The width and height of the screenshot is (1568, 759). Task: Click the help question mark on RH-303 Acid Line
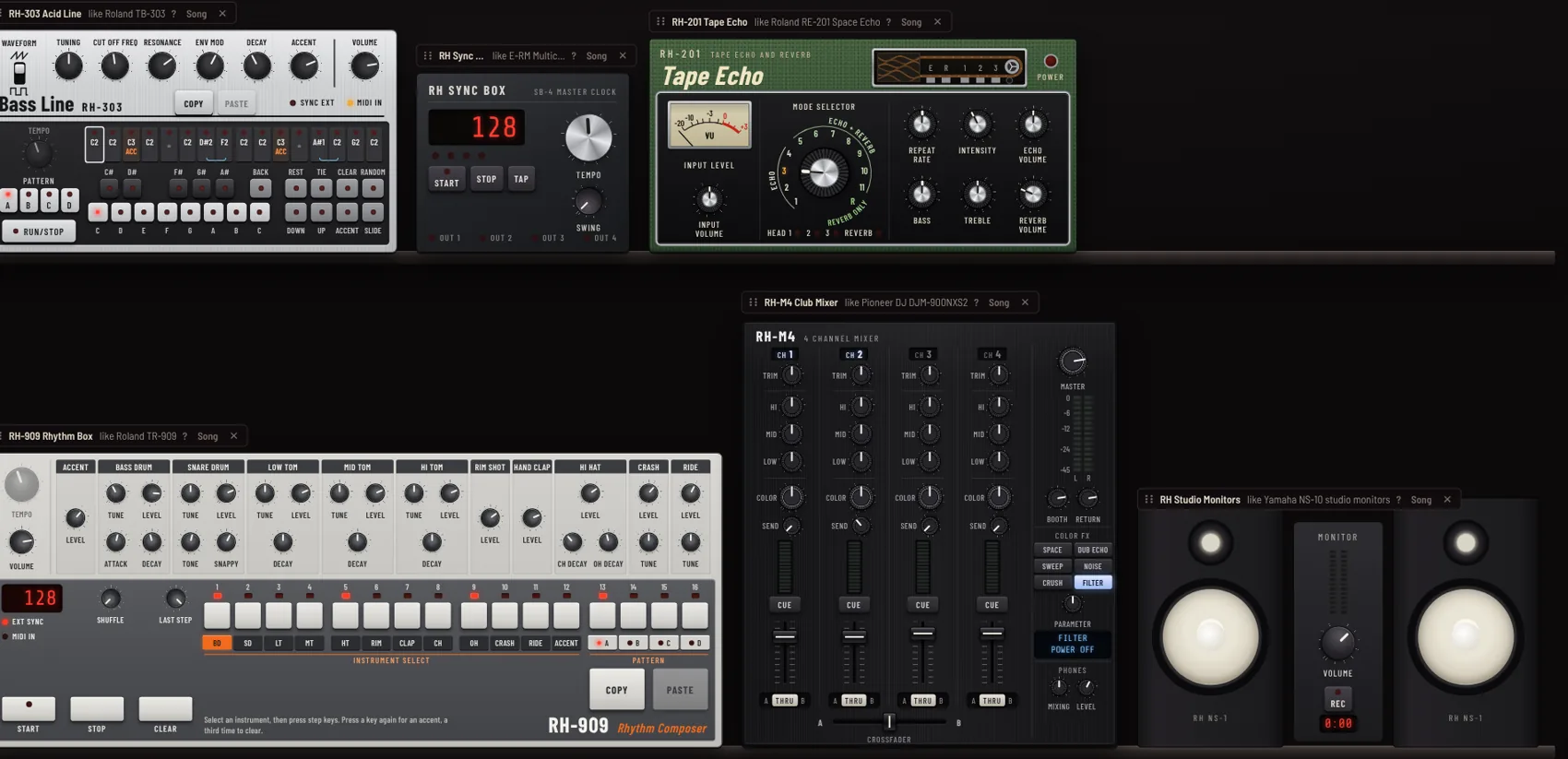[173, 14]
